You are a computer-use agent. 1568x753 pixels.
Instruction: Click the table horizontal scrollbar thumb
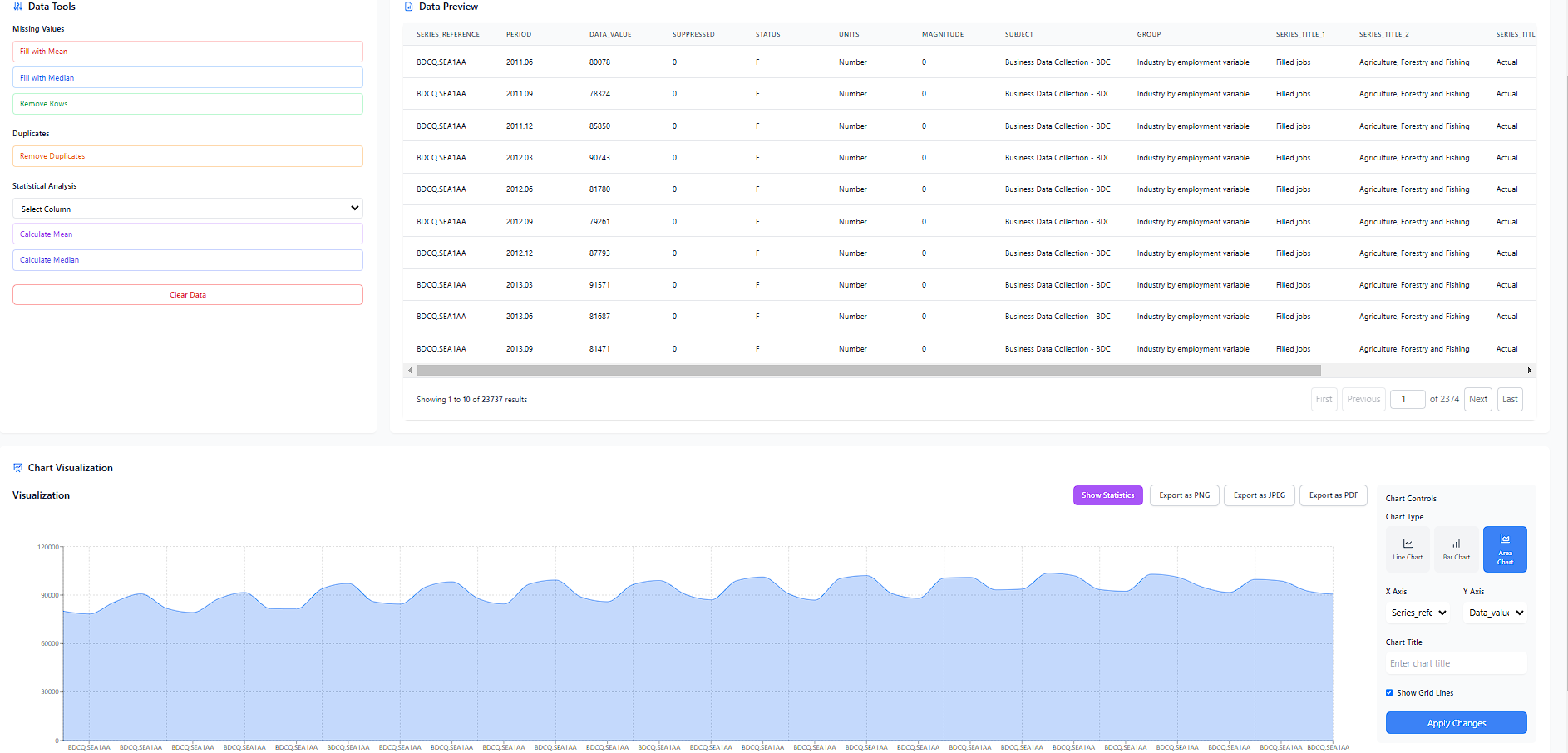pos(869,371)
